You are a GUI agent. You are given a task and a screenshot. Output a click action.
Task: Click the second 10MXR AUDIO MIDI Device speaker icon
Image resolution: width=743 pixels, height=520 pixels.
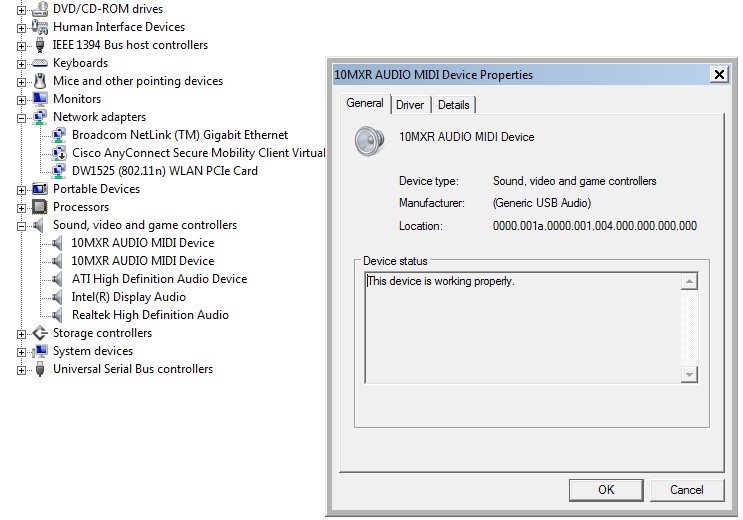point(57,261)
